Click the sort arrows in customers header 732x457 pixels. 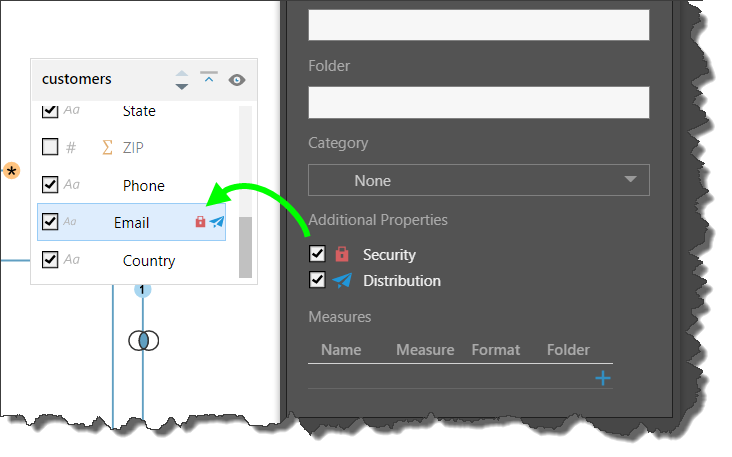coord(181,80)
